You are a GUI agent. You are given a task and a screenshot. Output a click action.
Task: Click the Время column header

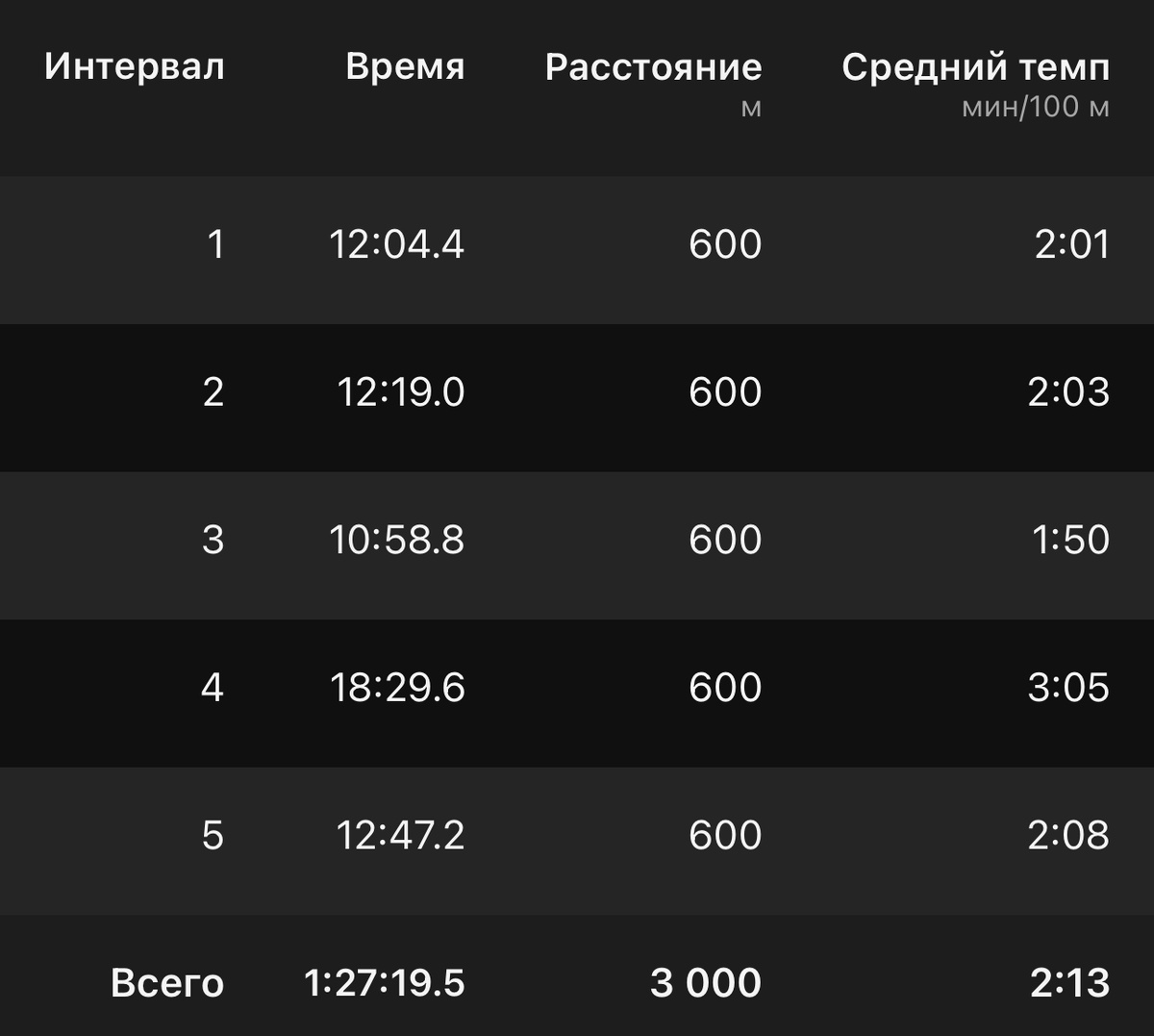(x=407, y=67)
